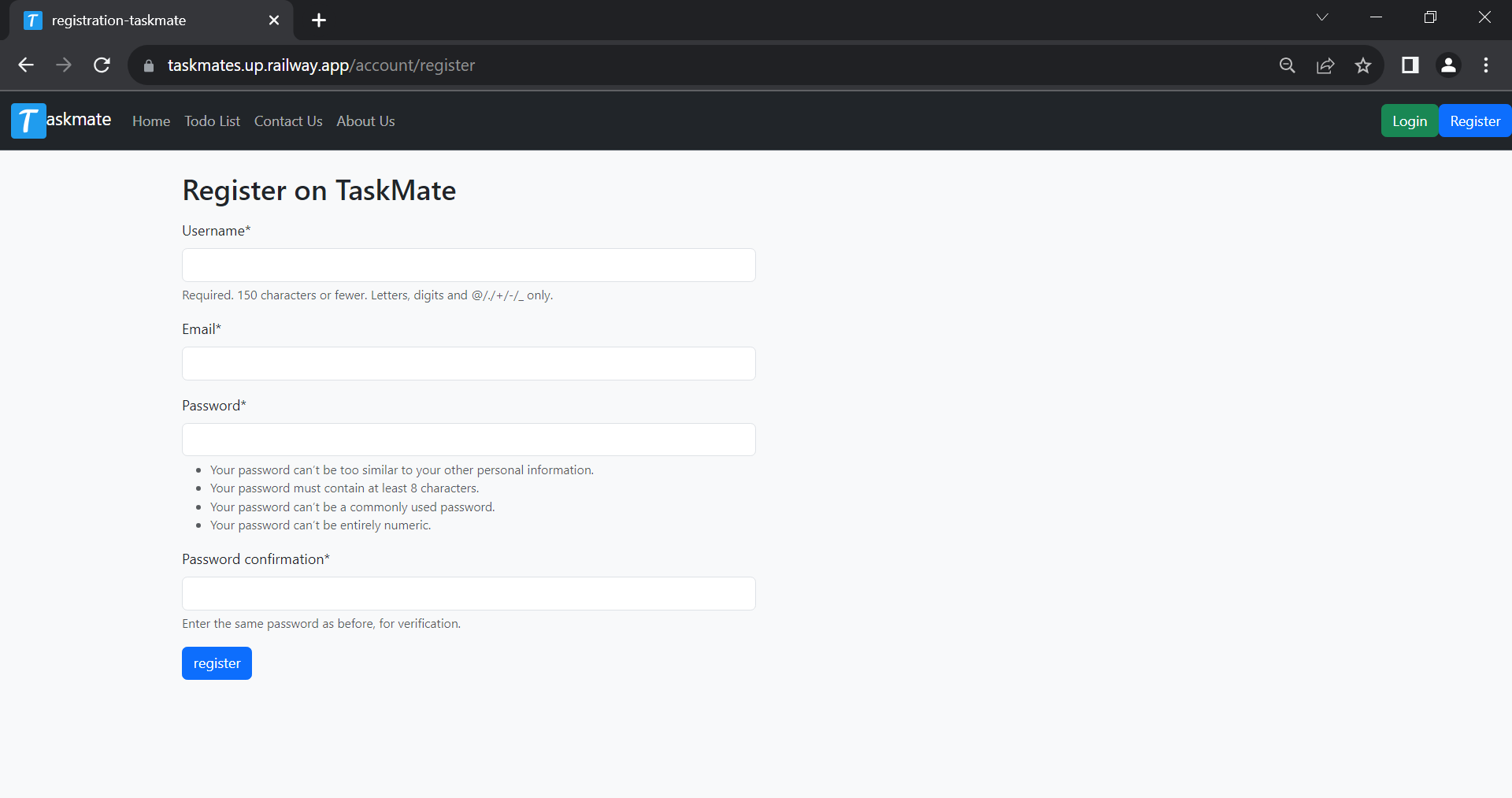The width and height of the screenshot is (1512, 798).
Task: Open the share icon in the address bar
Action: click(x=1326, y=65)
